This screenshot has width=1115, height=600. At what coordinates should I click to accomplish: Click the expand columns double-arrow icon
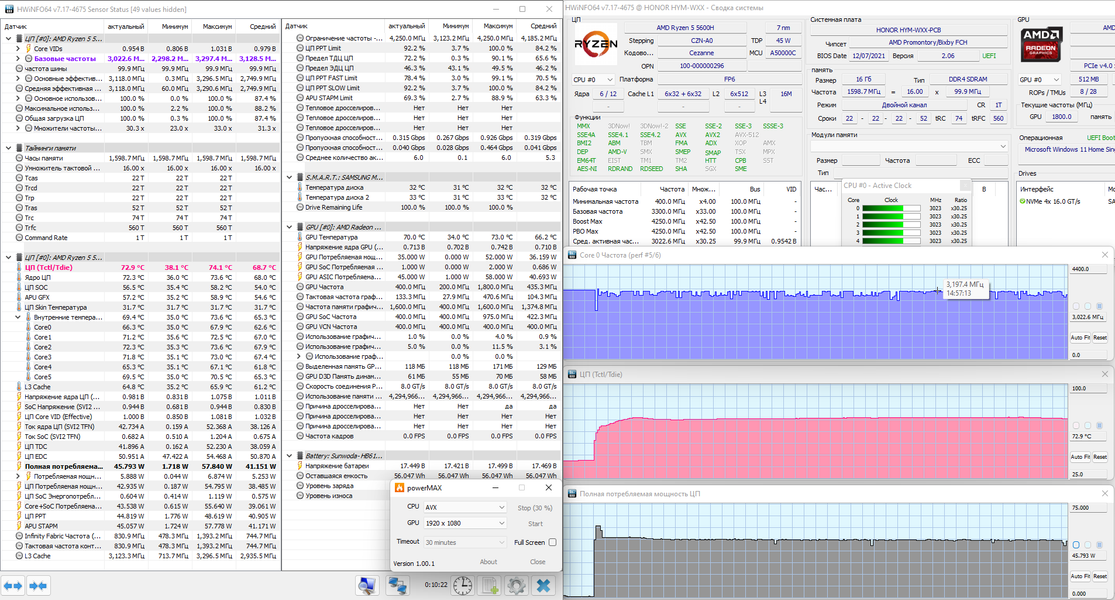pyautogui.click(x=13, y=586)
